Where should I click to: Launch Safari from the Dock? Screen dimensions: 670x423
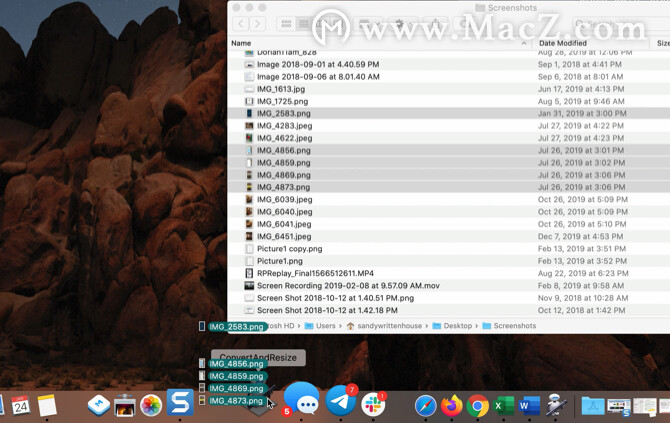426,405
